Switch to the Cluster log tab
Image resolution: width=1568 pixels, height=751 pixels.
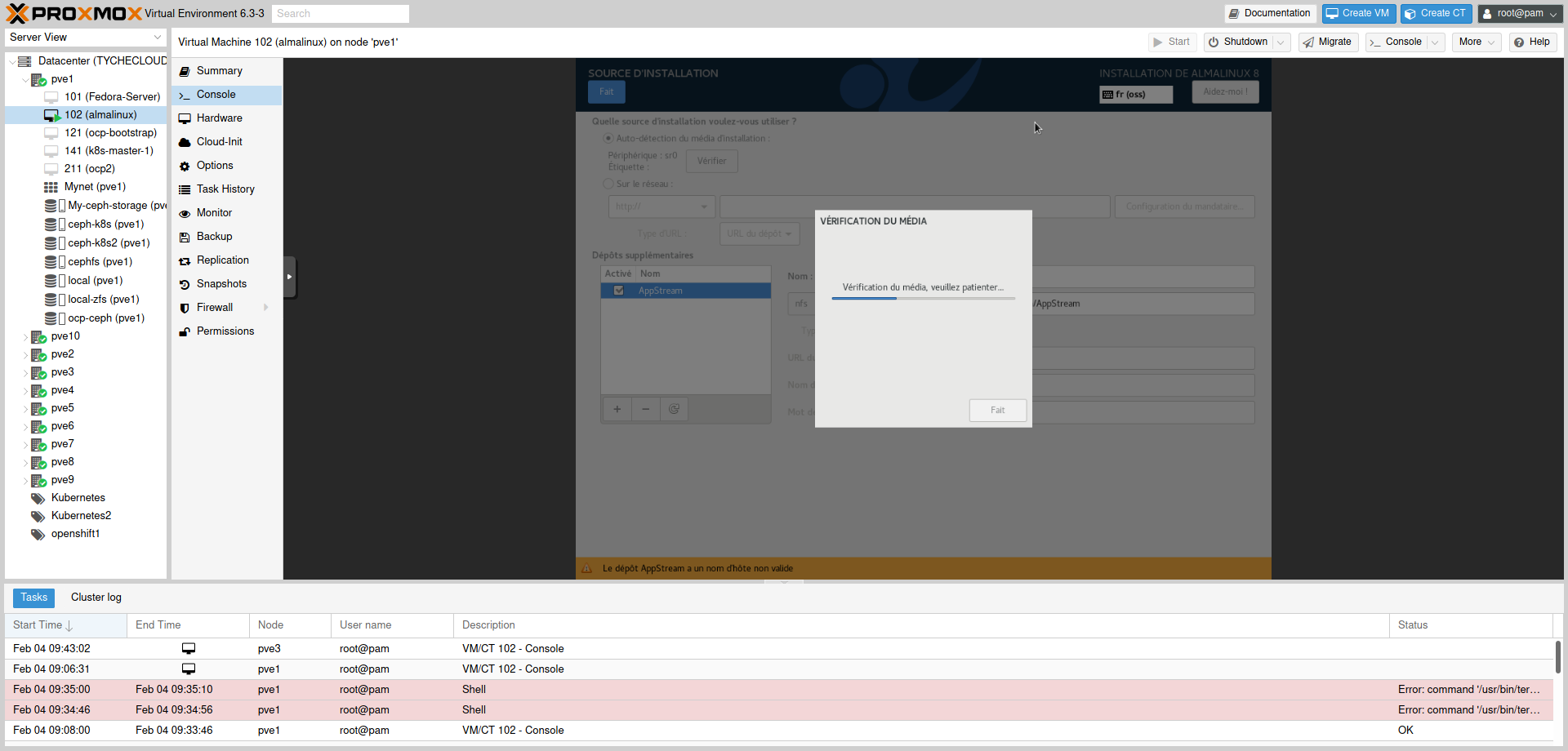coord(96,598)
